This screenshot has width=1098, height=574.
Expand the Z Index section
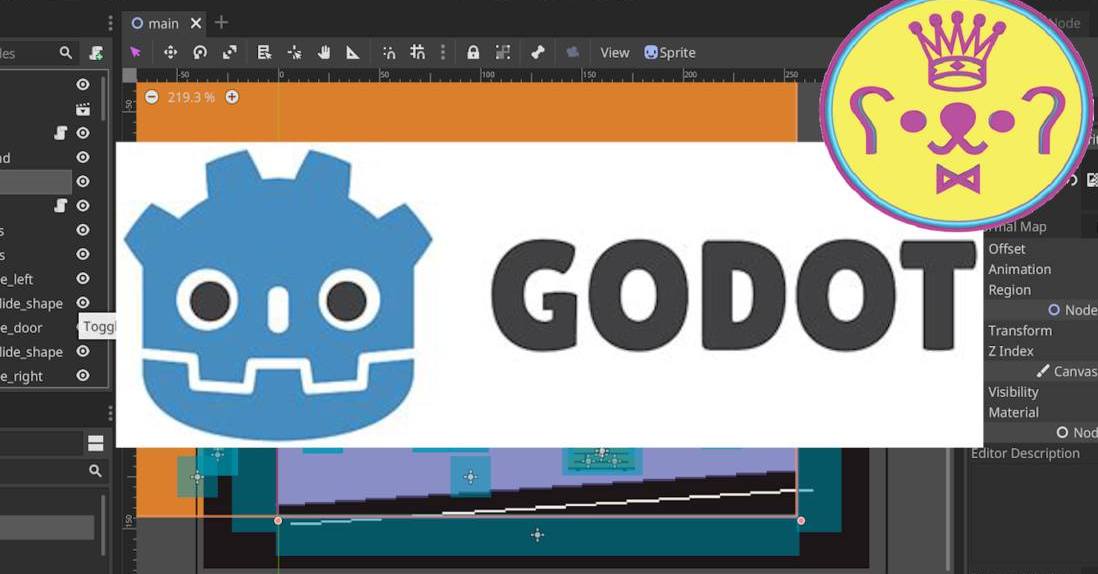tap(1011, 351)
